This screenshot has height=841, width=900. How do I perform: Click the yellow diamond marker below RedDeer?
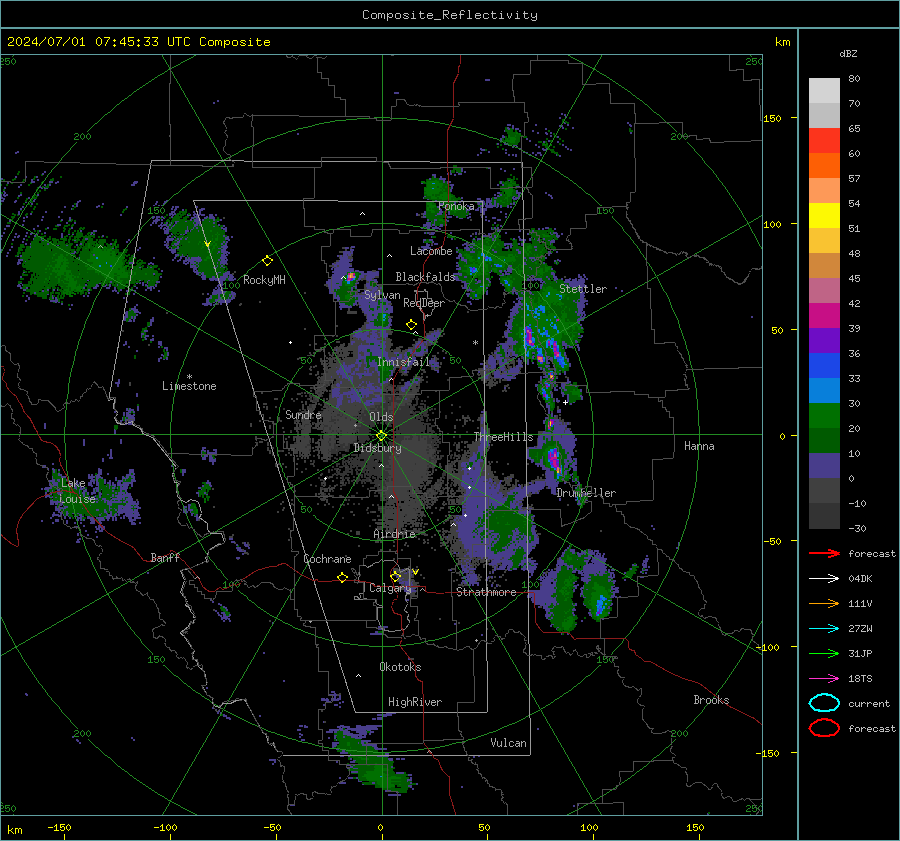411,325
